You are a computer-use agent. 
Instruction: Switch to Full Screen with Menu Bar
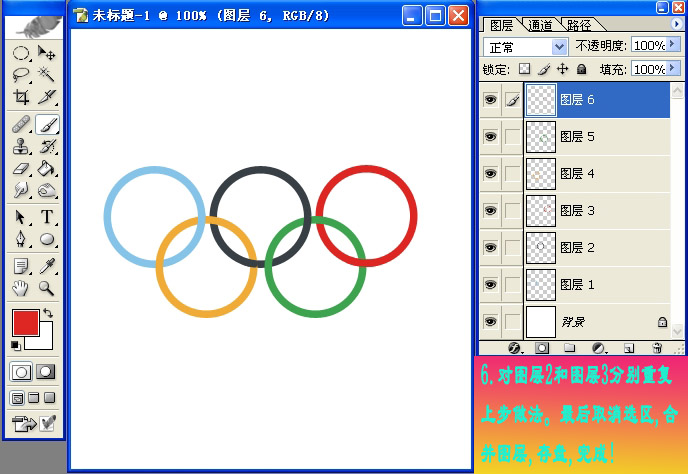coord(33,398)
